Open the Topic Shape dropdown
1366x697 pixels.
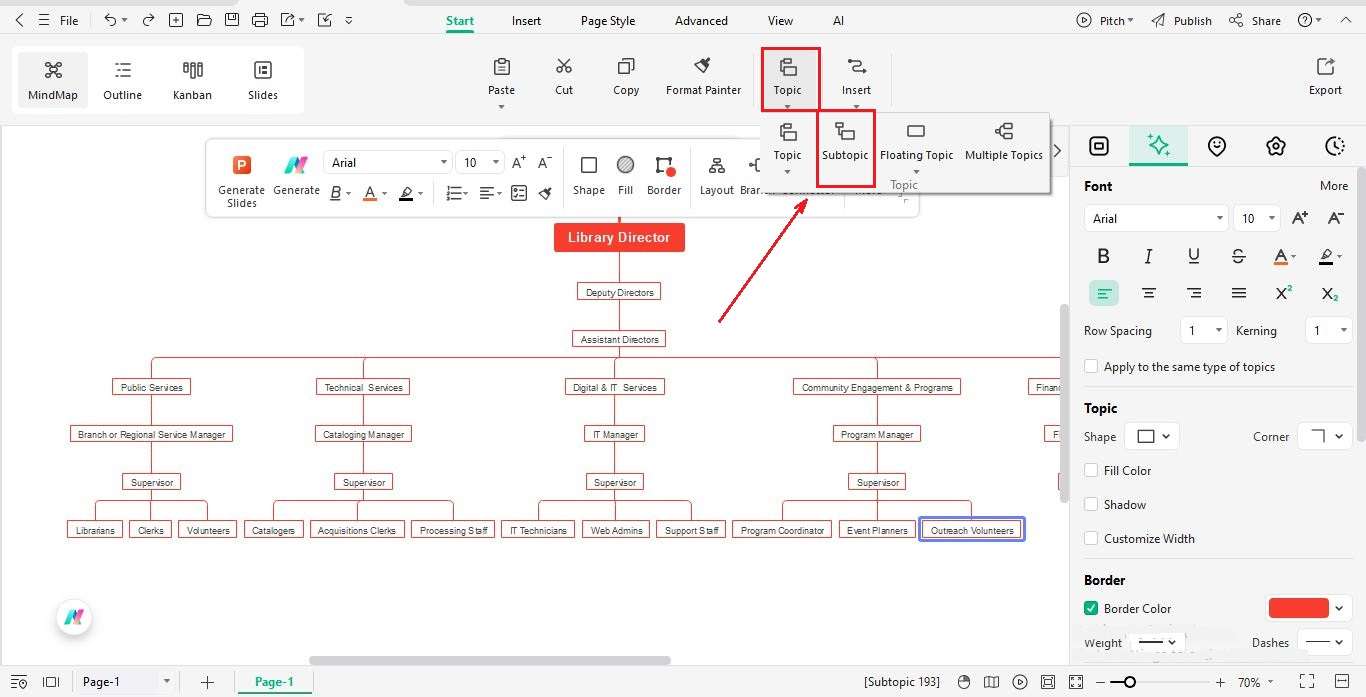coord(1152,436)
